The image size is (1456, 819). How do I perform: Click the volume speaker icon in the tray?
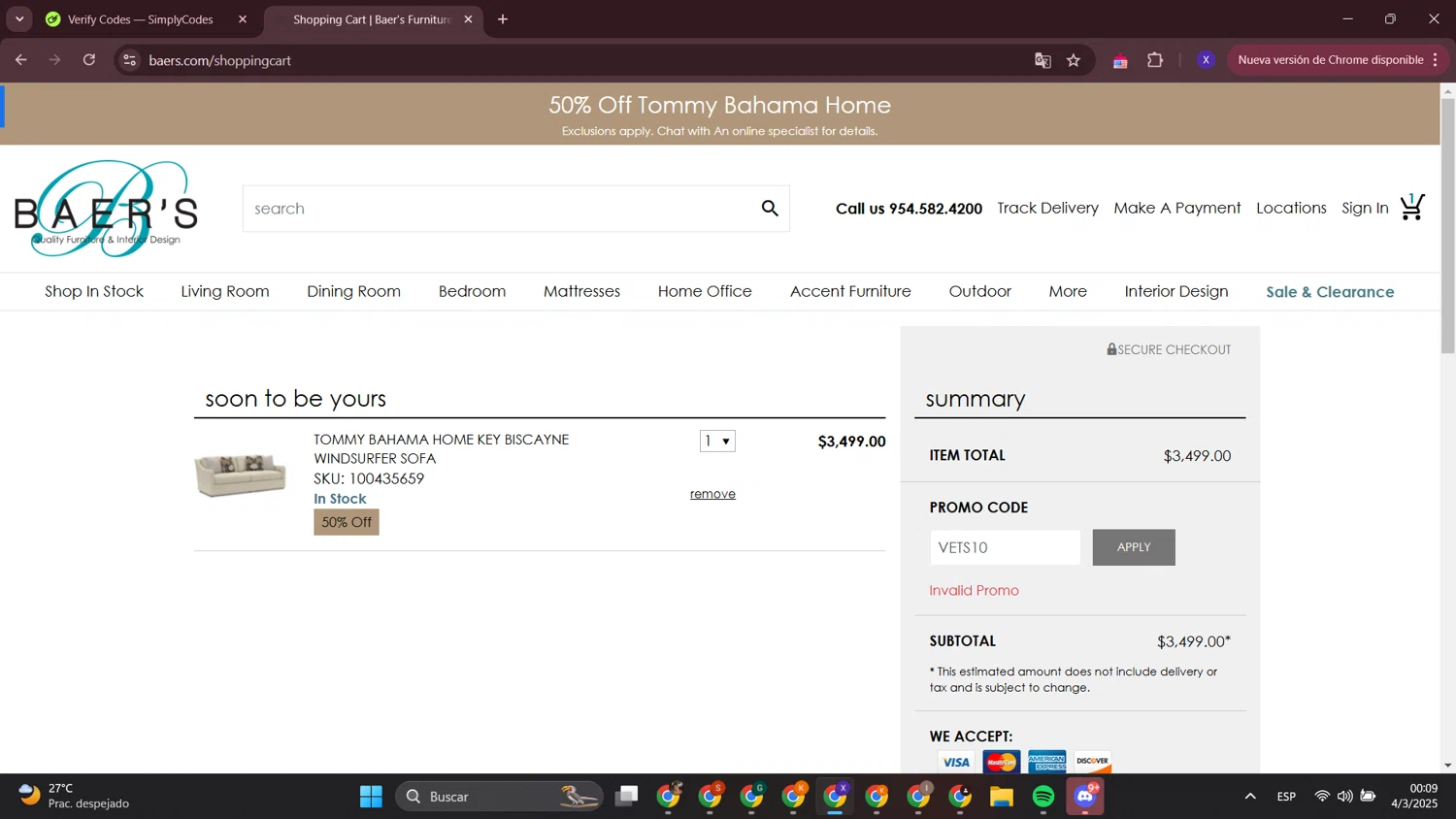(x=1344, y=797)
